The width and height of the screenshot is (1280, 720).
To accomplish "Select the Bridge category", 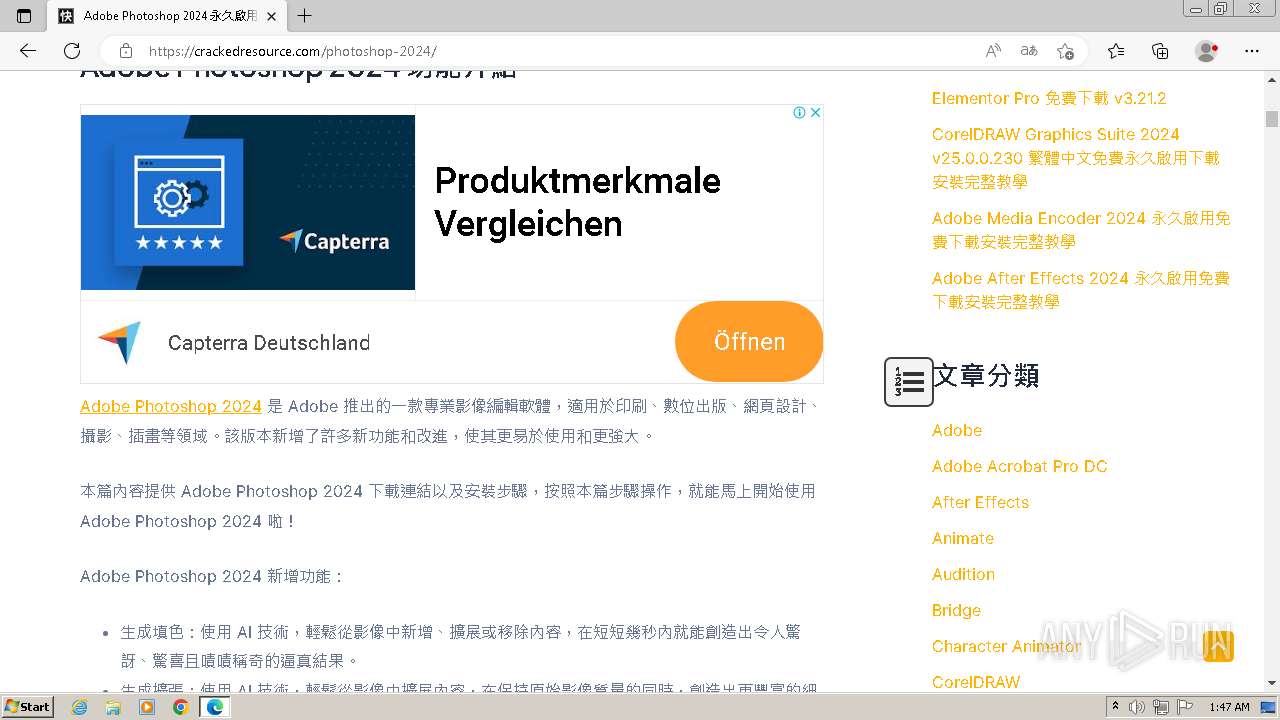I will click(956, 610).
